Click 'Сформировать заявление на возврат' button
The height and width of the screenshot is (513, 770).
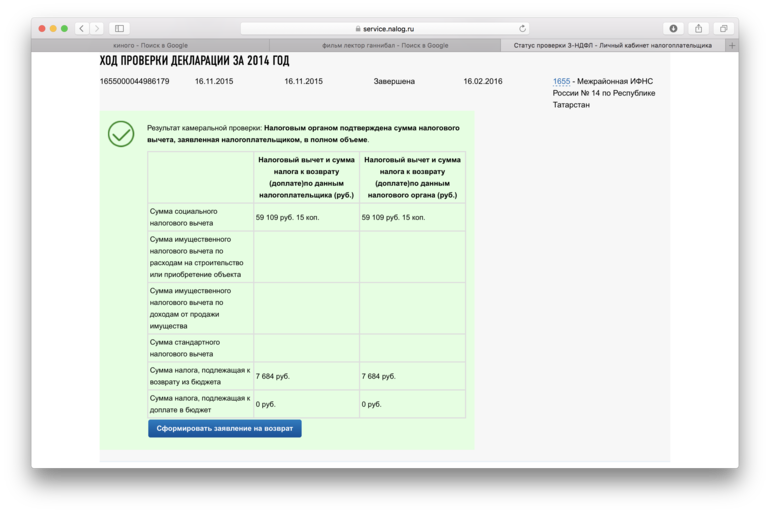[225, 428]
